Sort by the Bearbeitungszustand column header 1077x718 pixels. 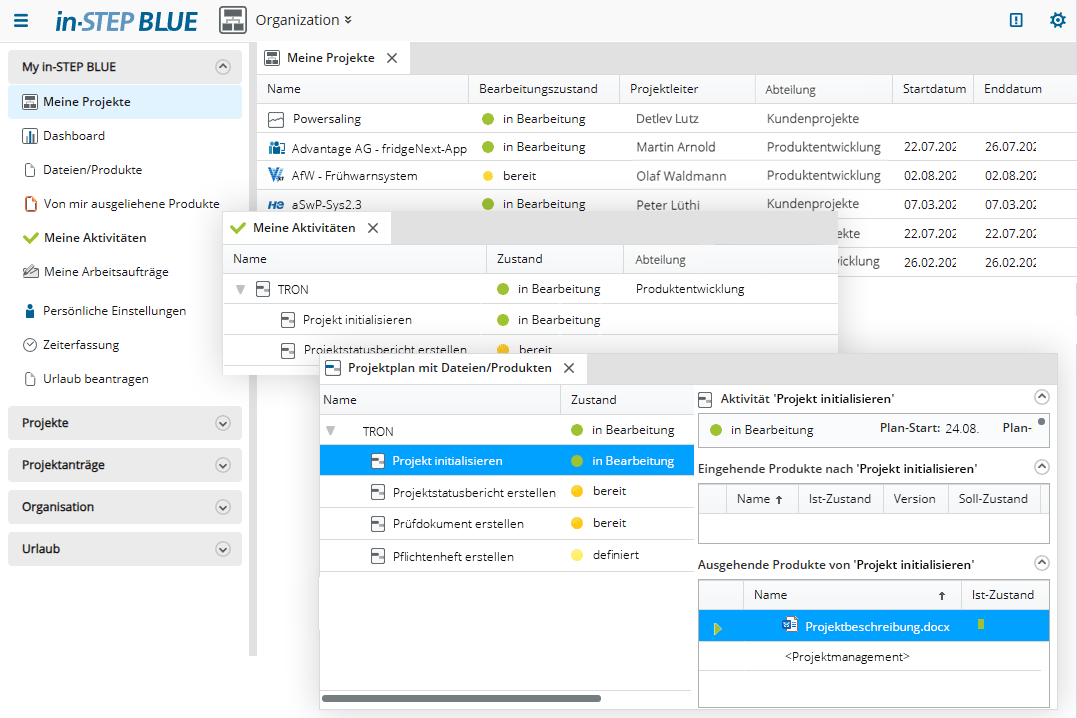point(538,89)
